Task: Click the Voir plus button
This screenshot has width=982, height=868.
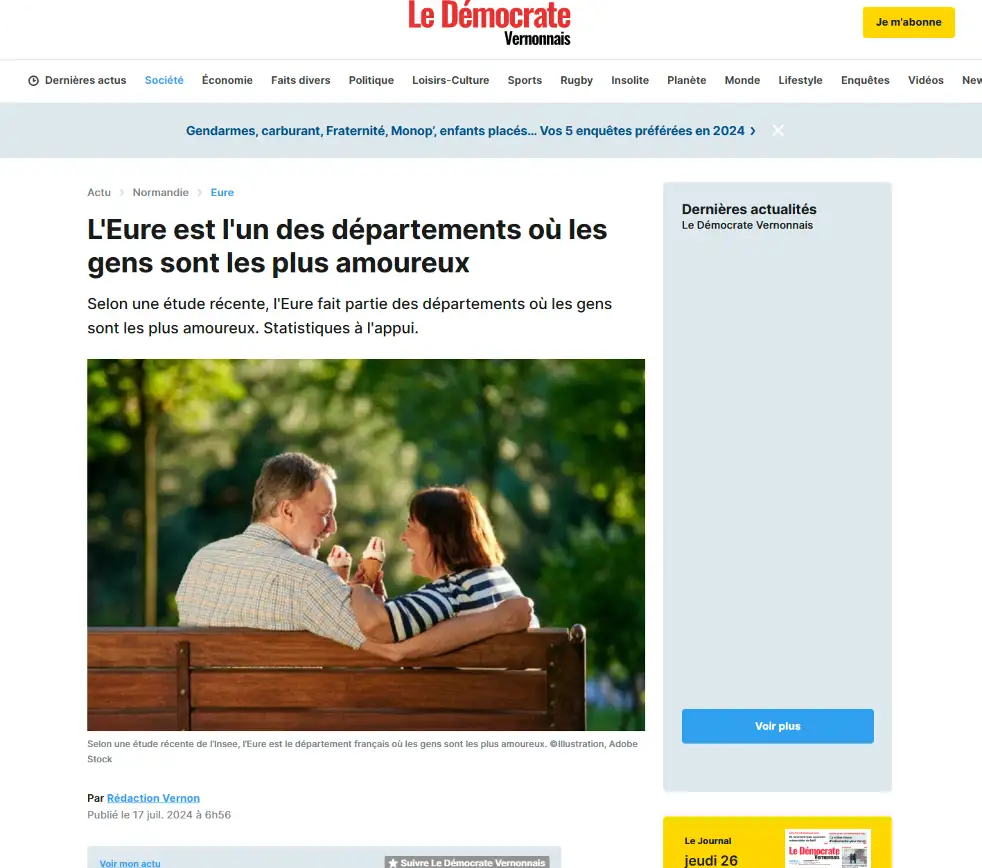Action: tap(777, 726)
